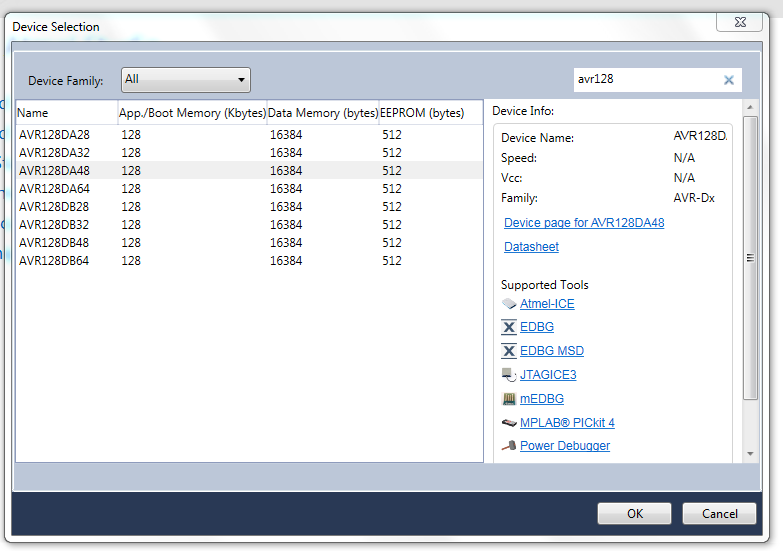The width and height of the screenshot is (783, 551).
Task: Confirm selection with OK button
Action: coord(634,514)
